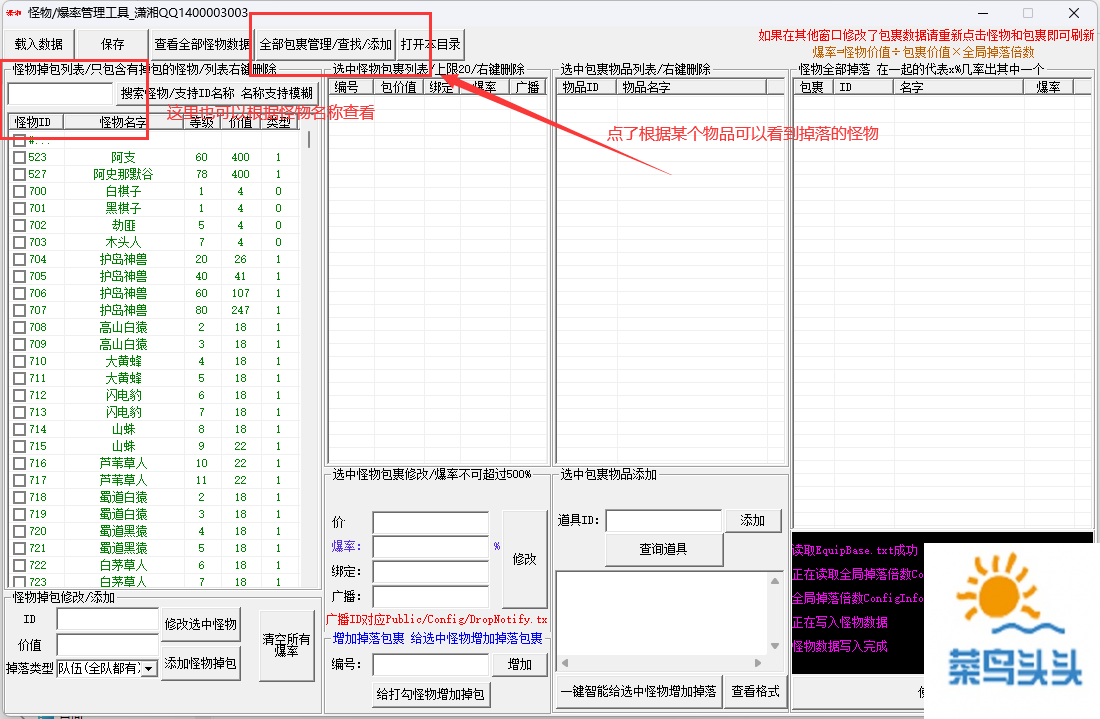Screen dimensions: 1100x719
Task: Click the 广播 input field
Action: pos(431,597)
